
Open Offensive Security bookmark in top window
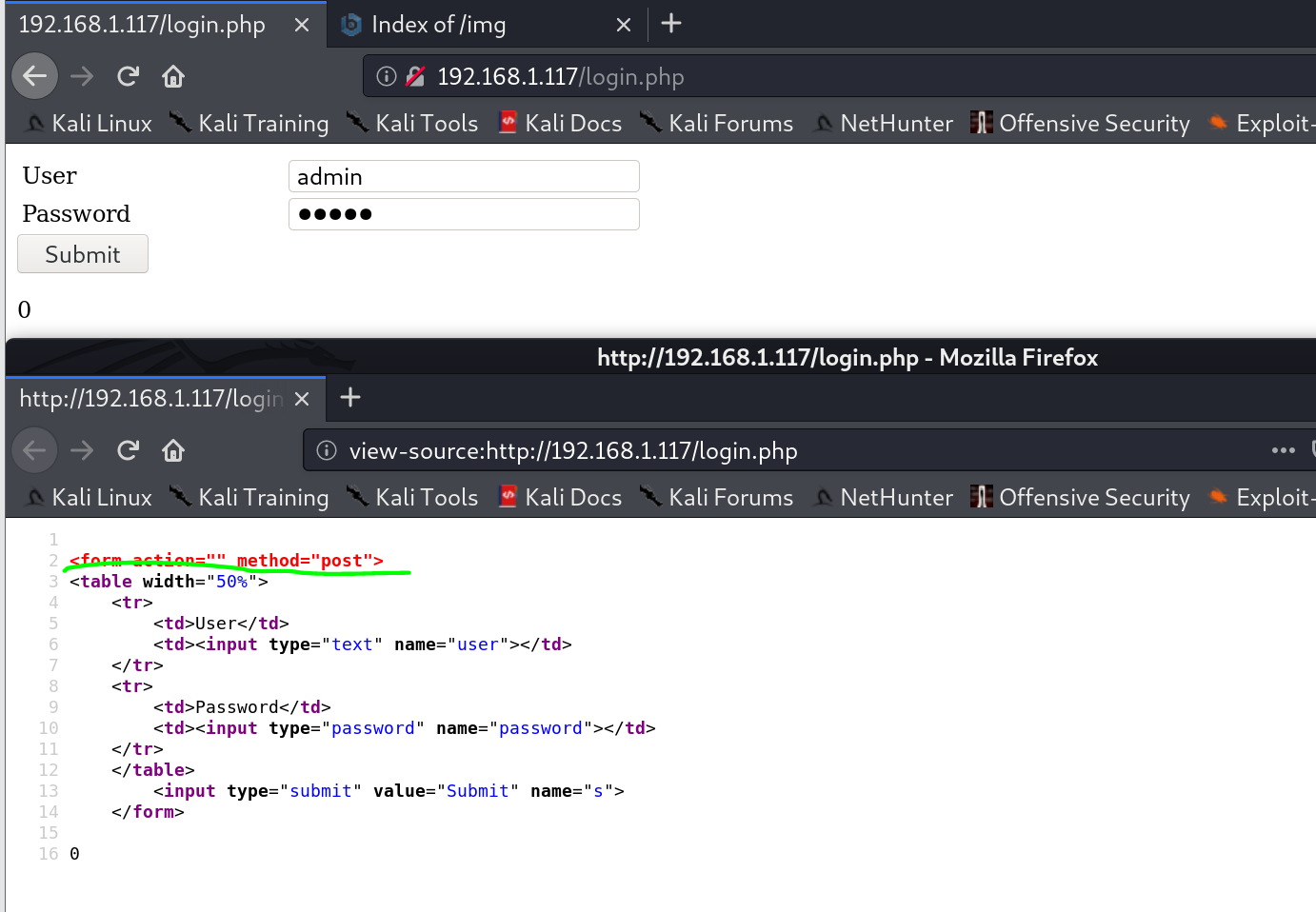click(x=1081, y=124)
